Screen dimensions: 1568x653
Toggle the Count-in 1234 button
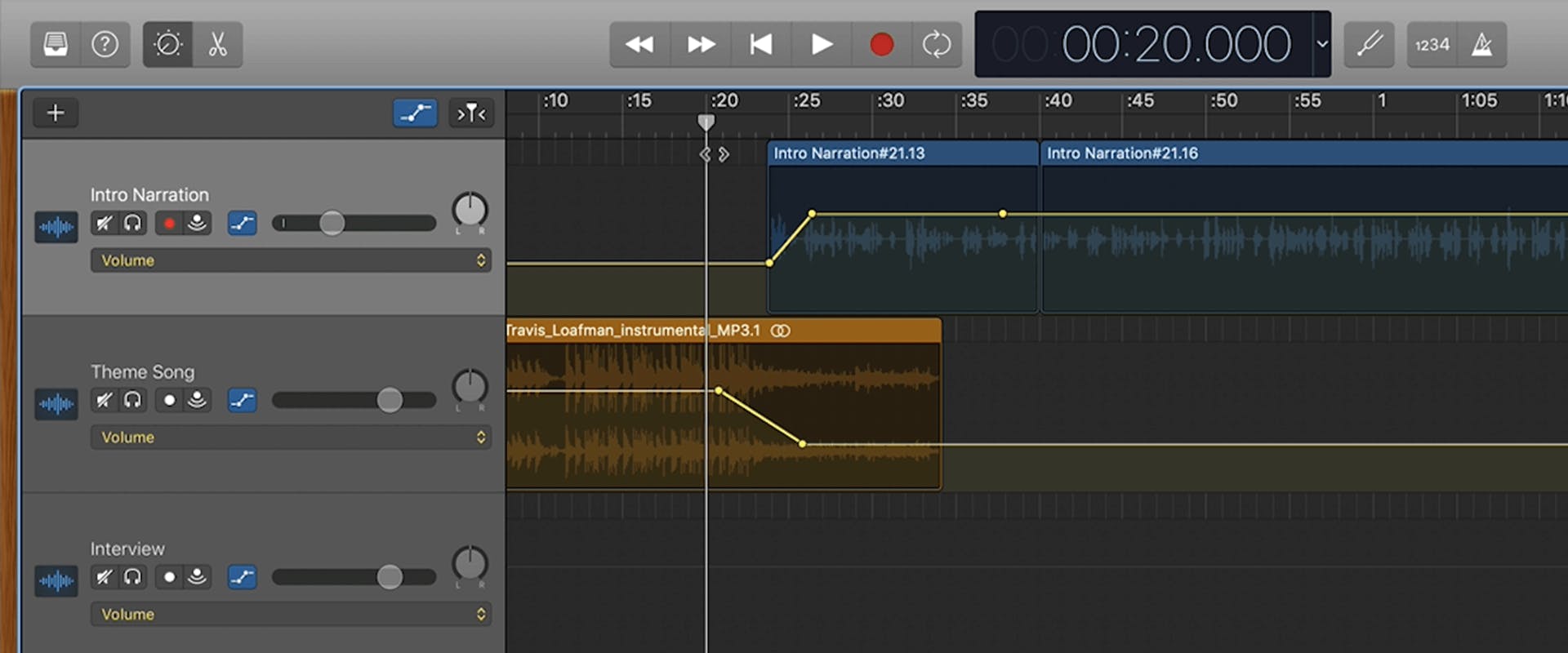click(x=1432, y=44)
